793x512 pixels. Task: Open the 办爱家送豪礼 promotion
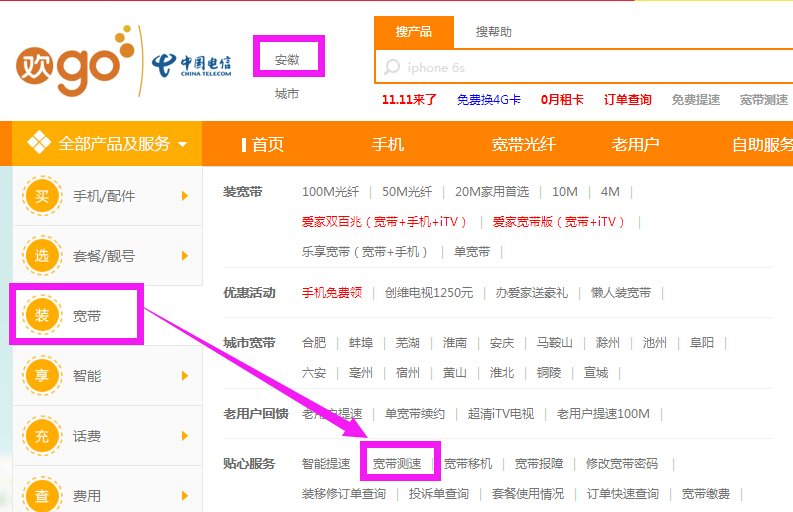tap(532, 292)
